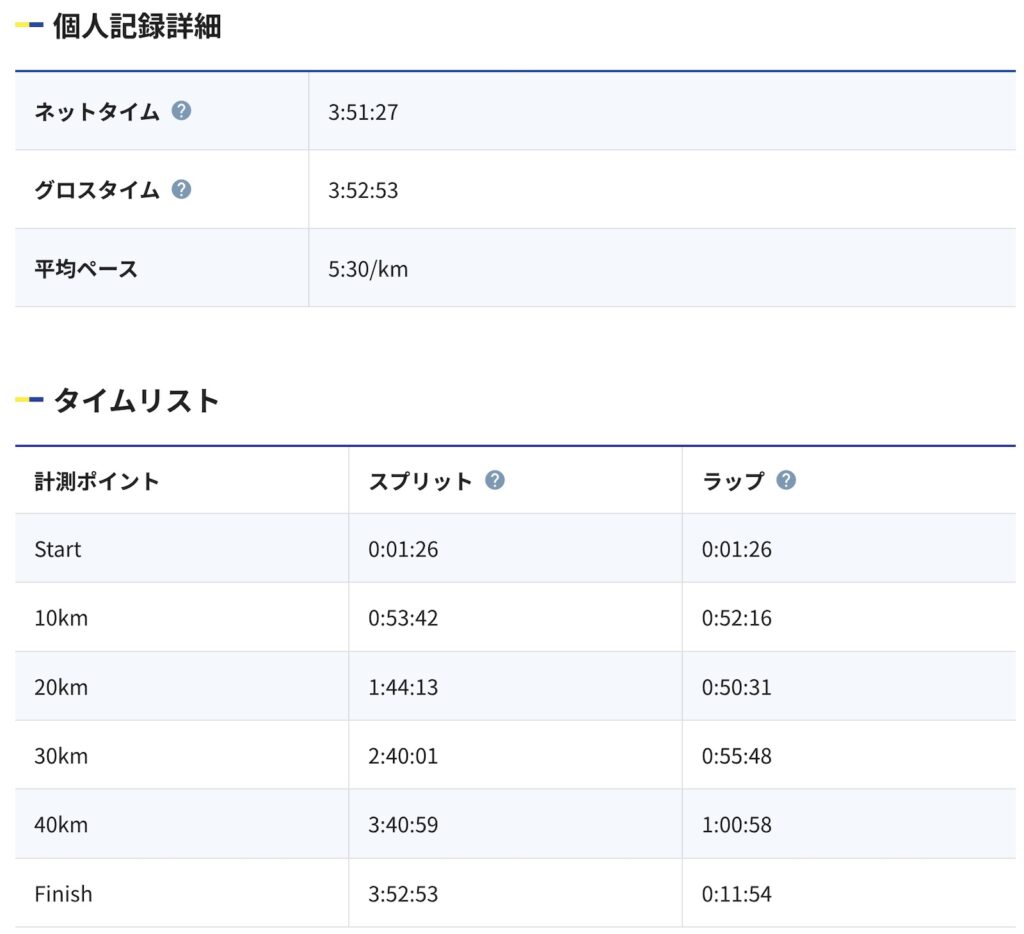
Task: Click the 30km lap time 0:55:48
Action: 737,756
